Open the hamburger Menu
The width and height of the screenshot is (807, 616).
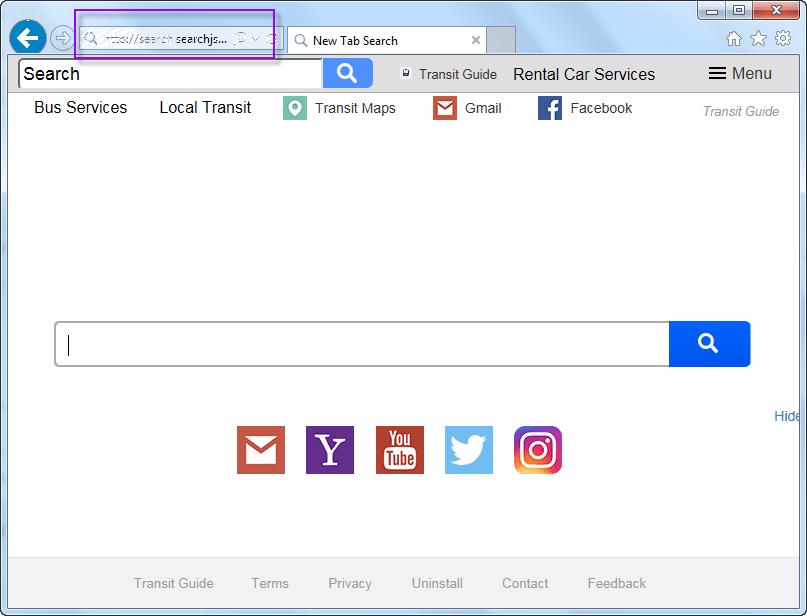740,74
